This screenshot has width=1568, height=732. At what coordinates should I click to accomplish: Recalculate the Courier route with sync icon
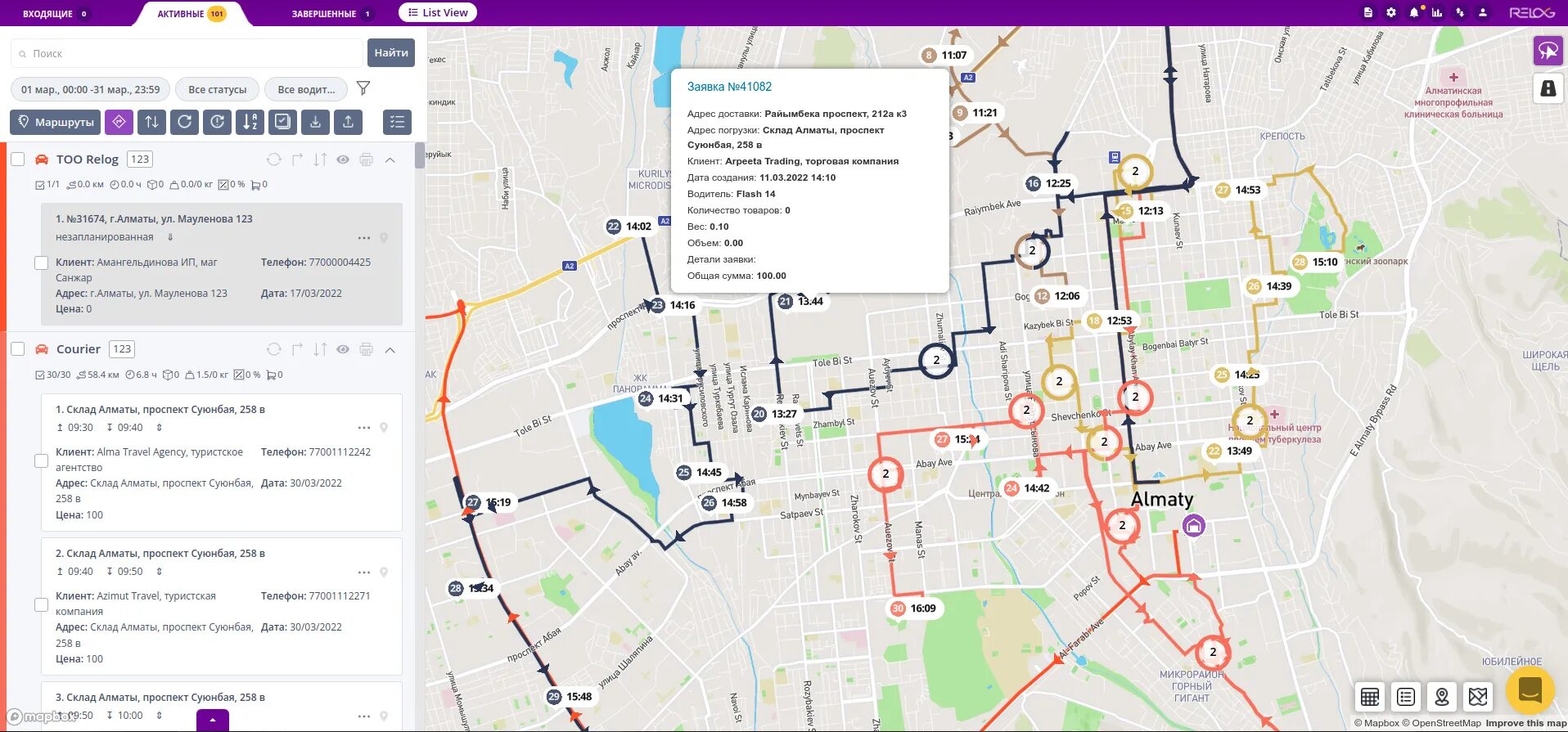pyautogui.click(x=274, y=349)
